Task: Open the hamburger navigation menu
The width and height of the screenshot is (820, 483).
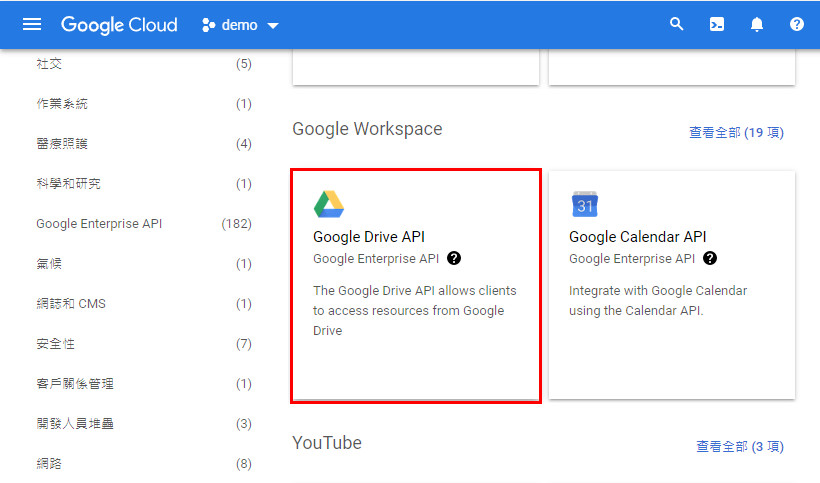Action: point(32,25)
